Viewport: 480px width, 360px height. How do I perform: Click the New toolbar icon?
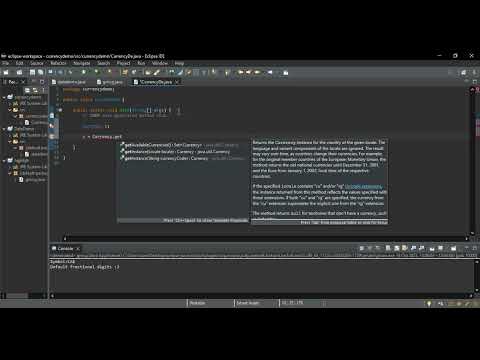[x=6, y=72]
